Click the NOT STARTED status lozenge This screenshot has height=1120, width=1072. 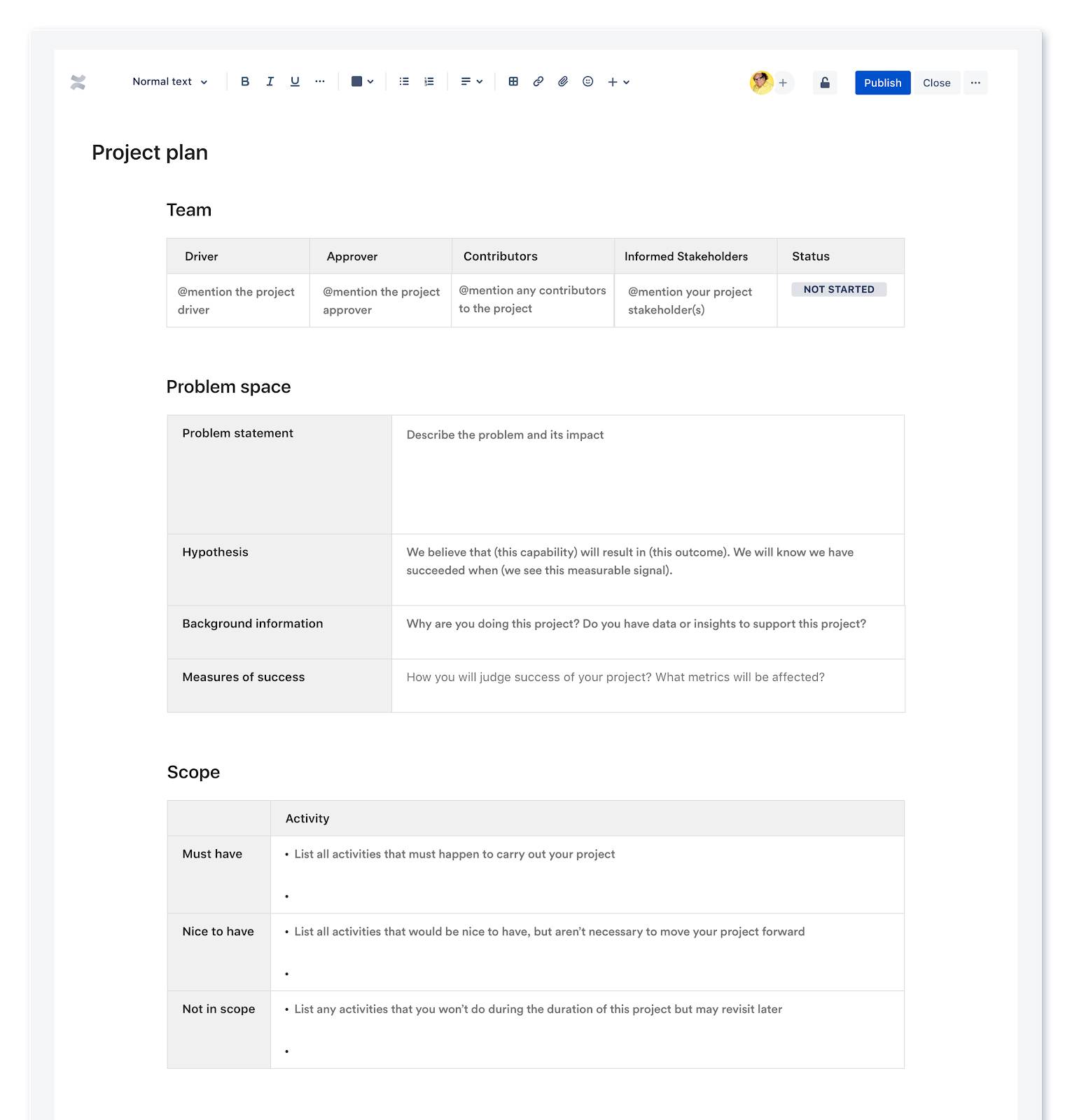tap(839, 290)
